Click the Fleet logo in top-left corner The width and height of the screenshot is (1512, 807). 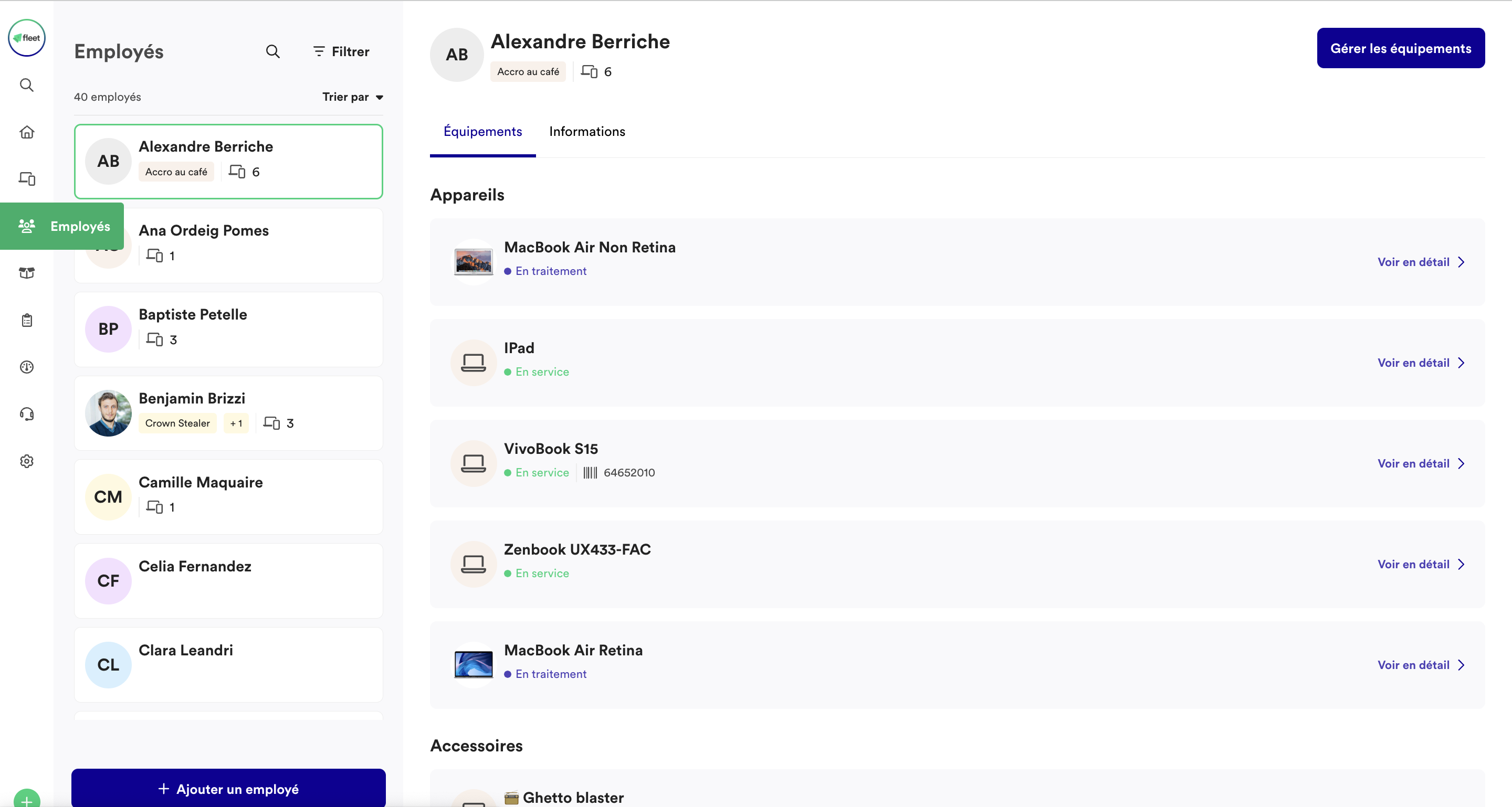pyautogui.click(x=27, y=38)
